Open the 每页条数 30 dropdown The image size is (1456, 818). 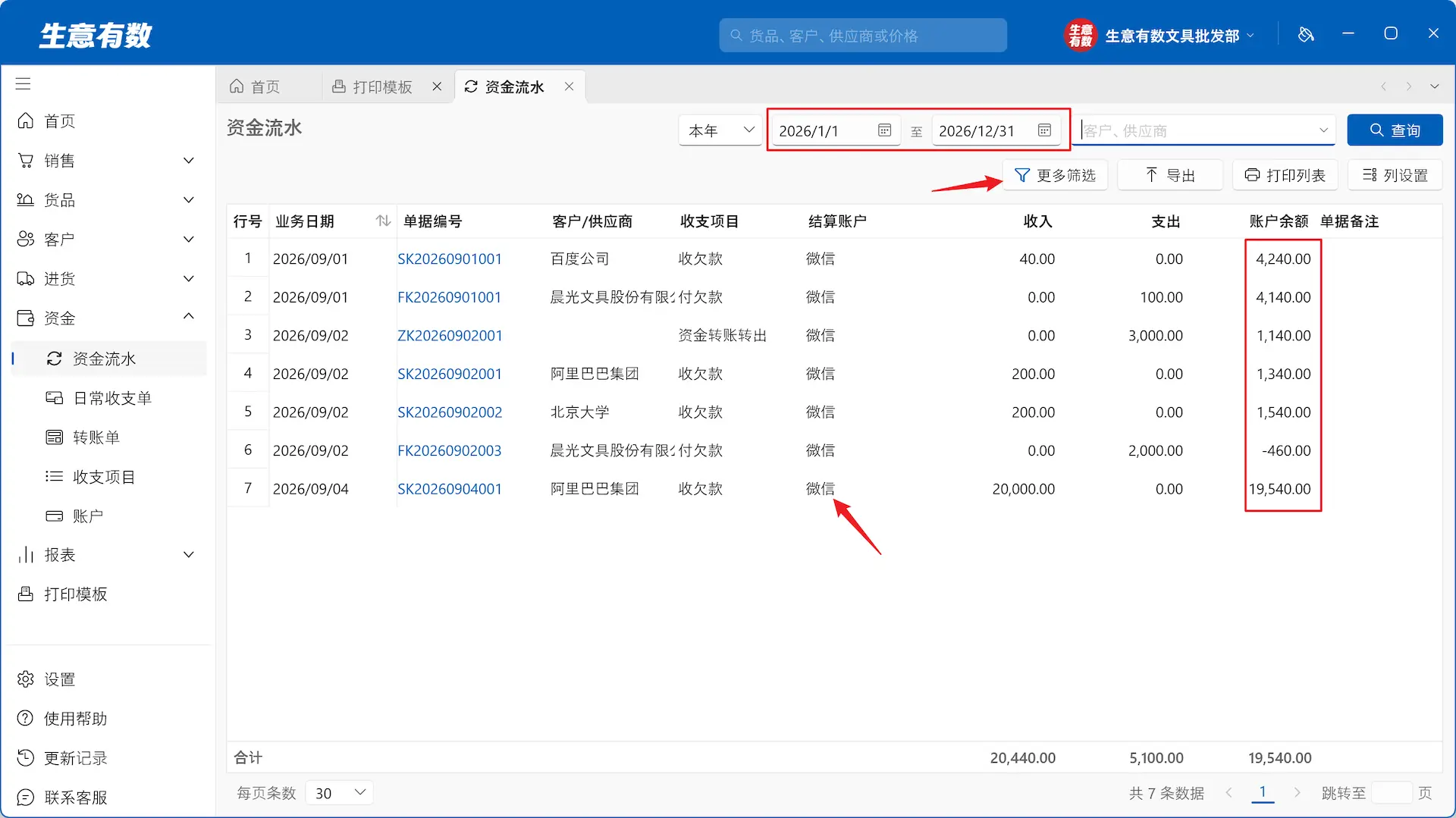pos(340,793)
